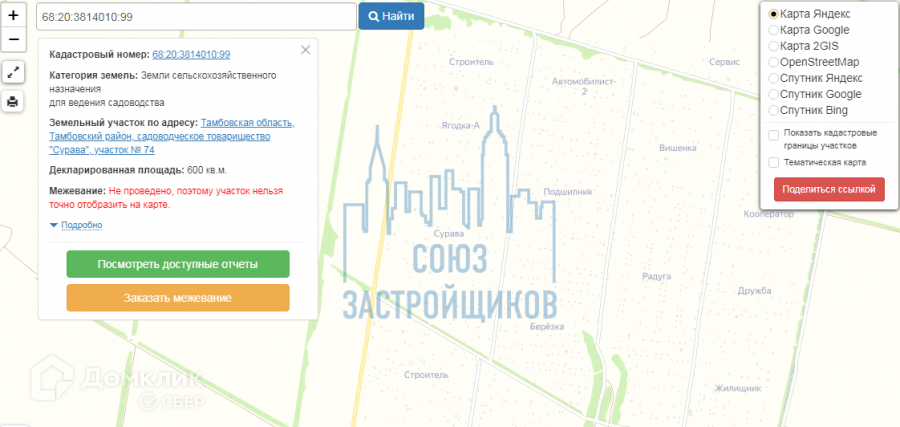Click the Дружба map label
The width and height of the screenshot is (900, 427).
point(754,291)
